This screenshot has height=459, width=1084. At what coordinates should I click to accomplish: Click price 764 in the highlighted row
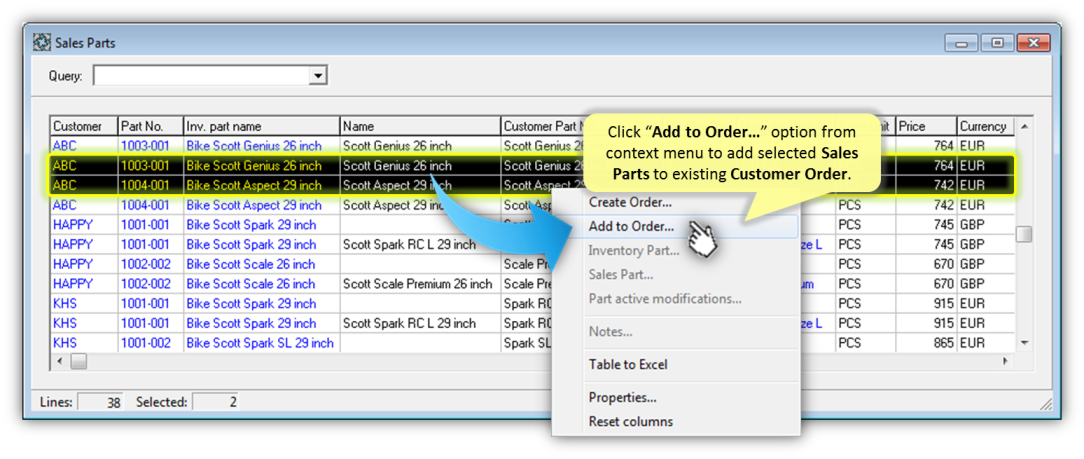tap(926, 166)
